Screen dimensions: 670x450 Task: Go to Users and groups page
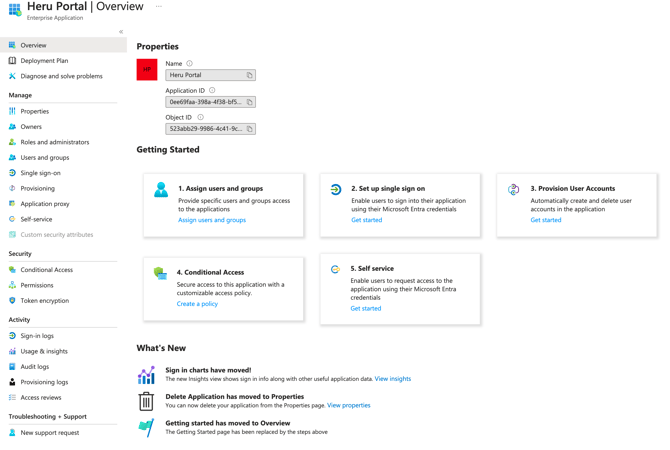(44, 157)
